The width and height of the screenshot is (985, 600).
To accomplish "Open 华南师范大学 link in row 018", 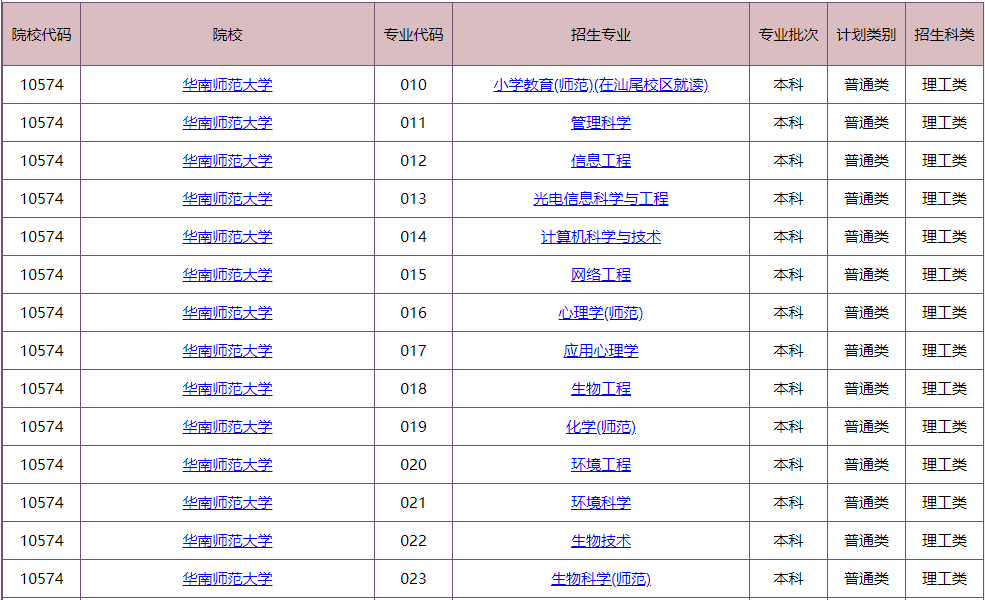I will [227, 389].
